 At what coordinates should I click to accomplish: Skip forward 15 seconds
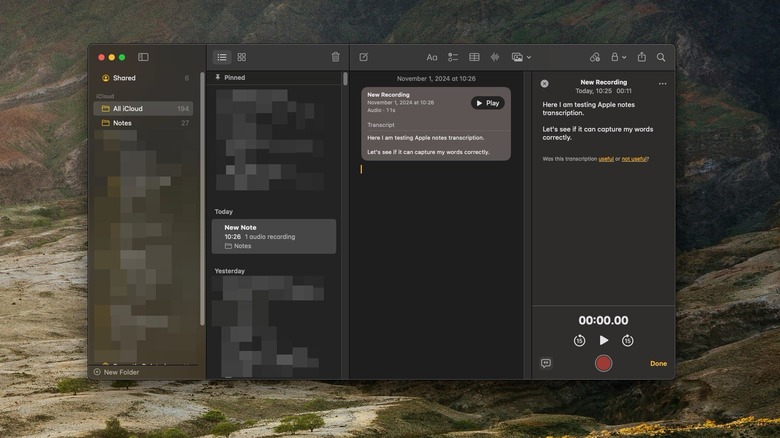(627, 340)
